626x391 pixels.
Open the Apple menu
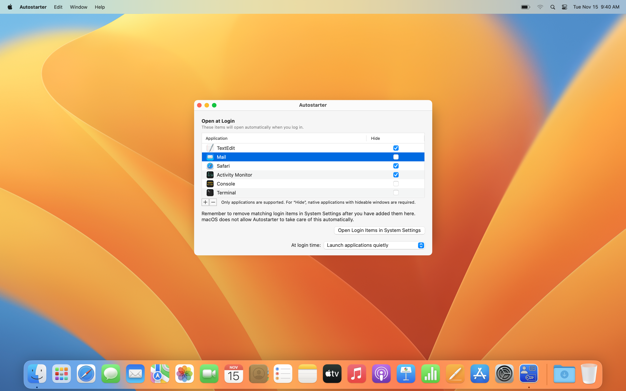coord(10,7)
